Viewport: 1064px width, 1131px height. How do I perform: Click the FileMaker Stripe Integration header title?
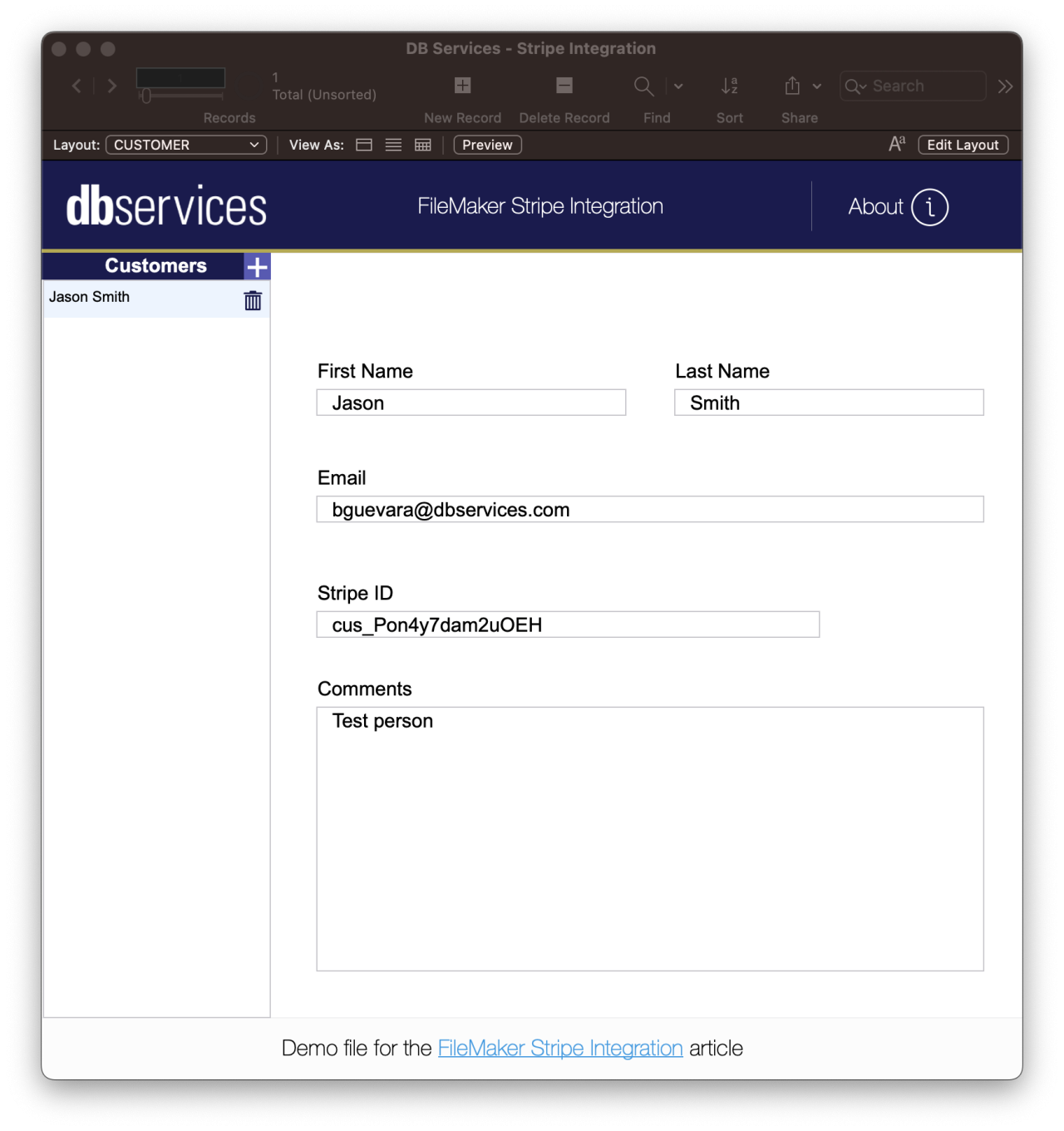pos(540,206)
